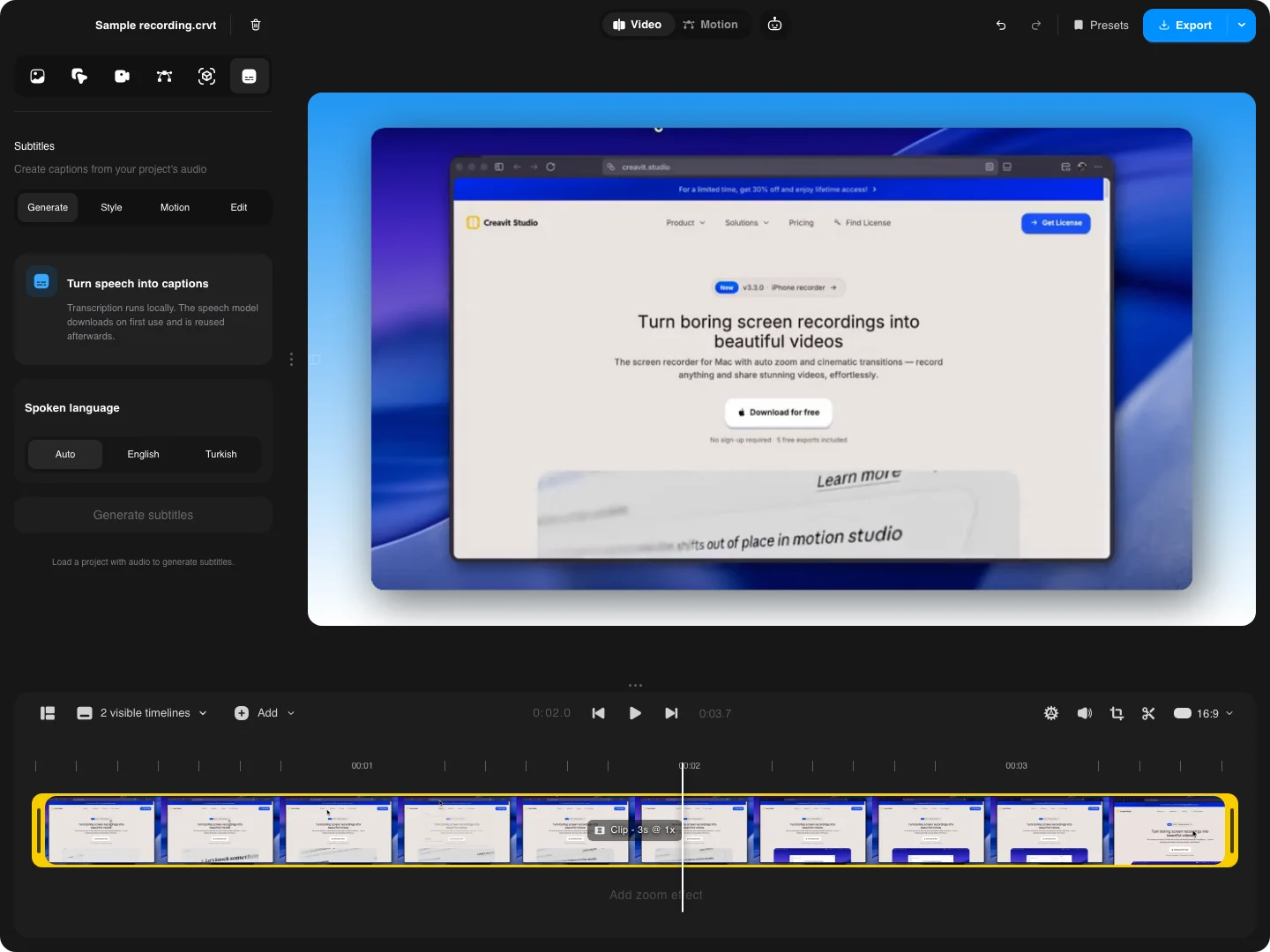The width and height of the screenshot is (1270, 952).
Task: Click the 00:03 timeline ruler mark
Action: [x=1017, y=765]
